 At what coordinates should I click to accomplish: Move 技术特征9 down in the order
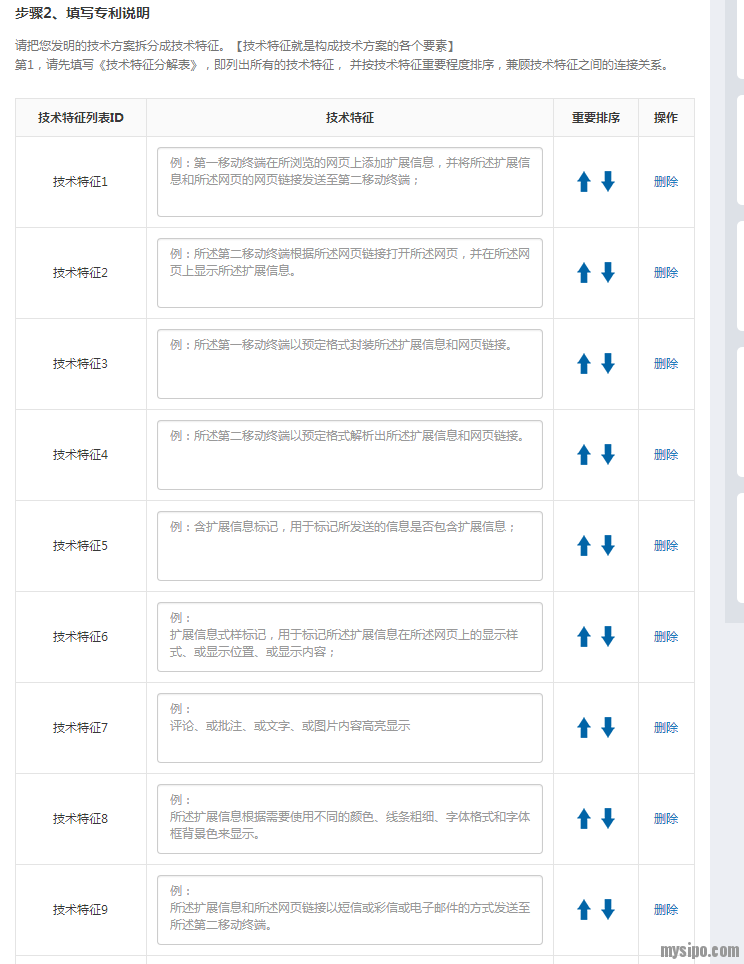click(x=608, y=910)
